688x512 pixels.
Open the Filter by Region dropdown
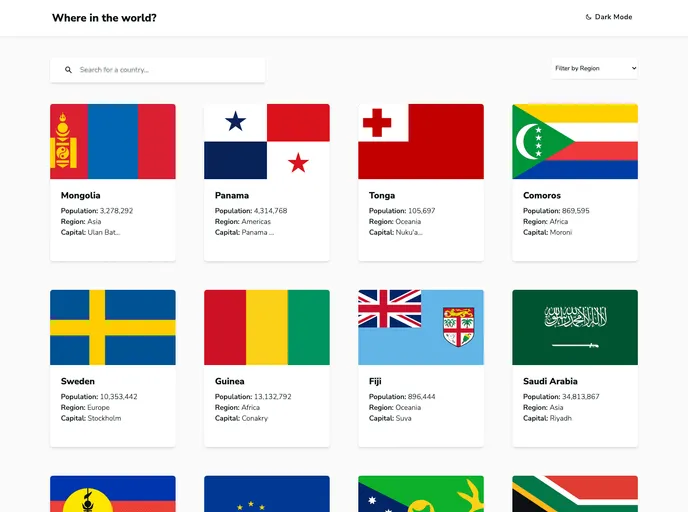pyautogui.click(x=594, y=68)
